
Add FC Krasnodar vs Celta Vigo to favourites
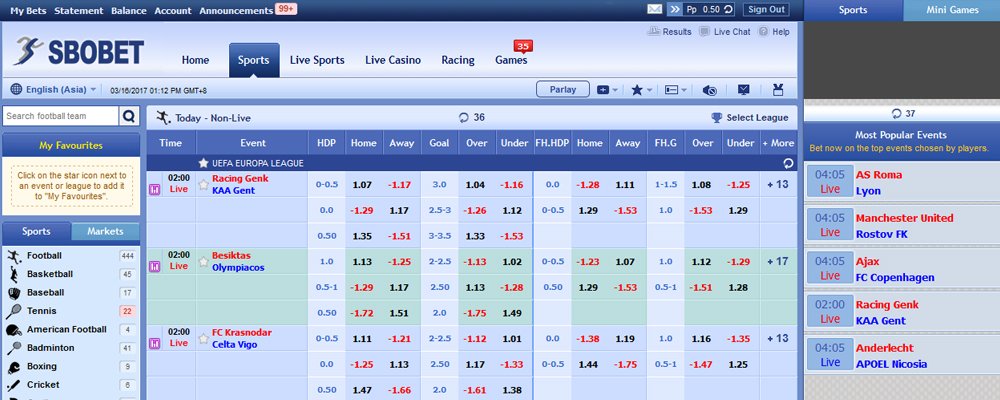[203, 338]
